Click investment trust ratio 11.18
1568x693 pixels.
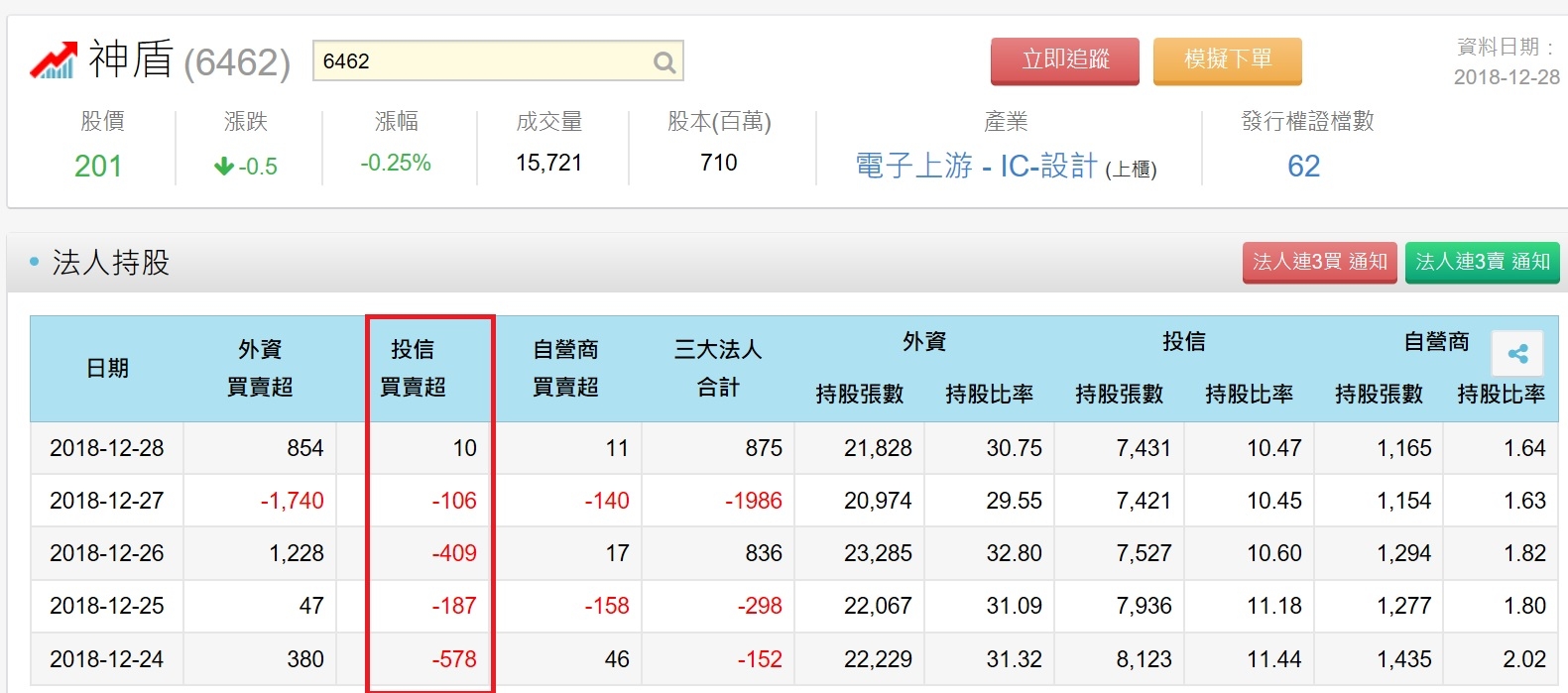tap(1274, 606)
